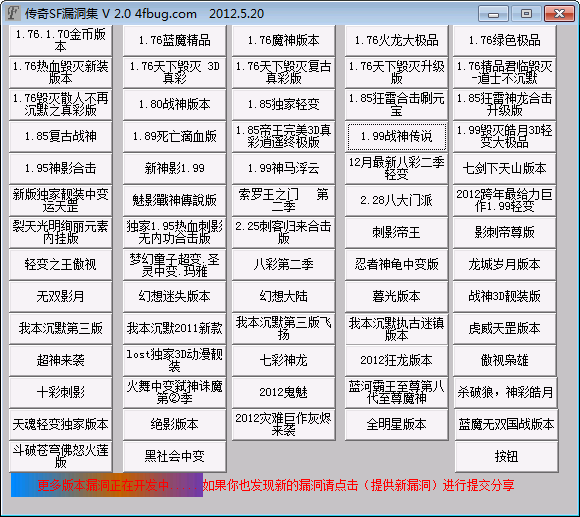
Task: Click the focused 1.99战神传说 button
Action: point(397,136)
